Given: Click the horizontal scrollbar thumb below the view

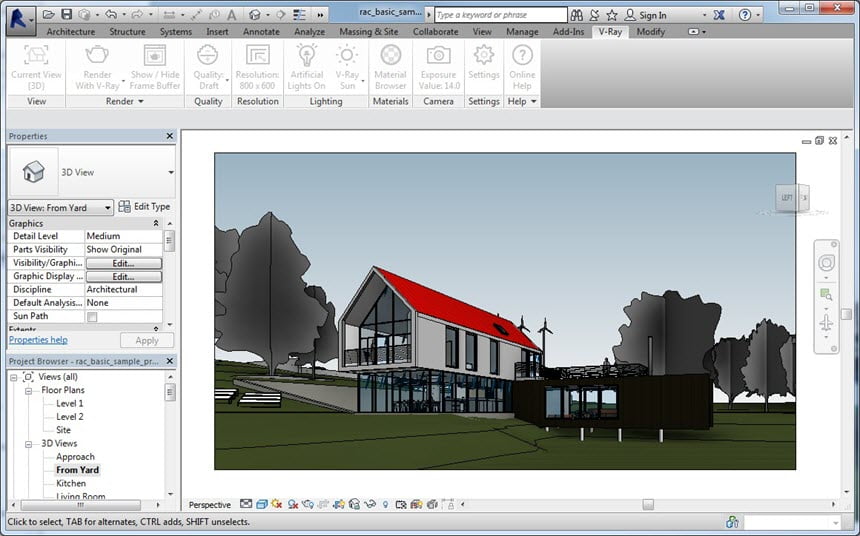Looking at the screenshot, I should click(648, 504).
